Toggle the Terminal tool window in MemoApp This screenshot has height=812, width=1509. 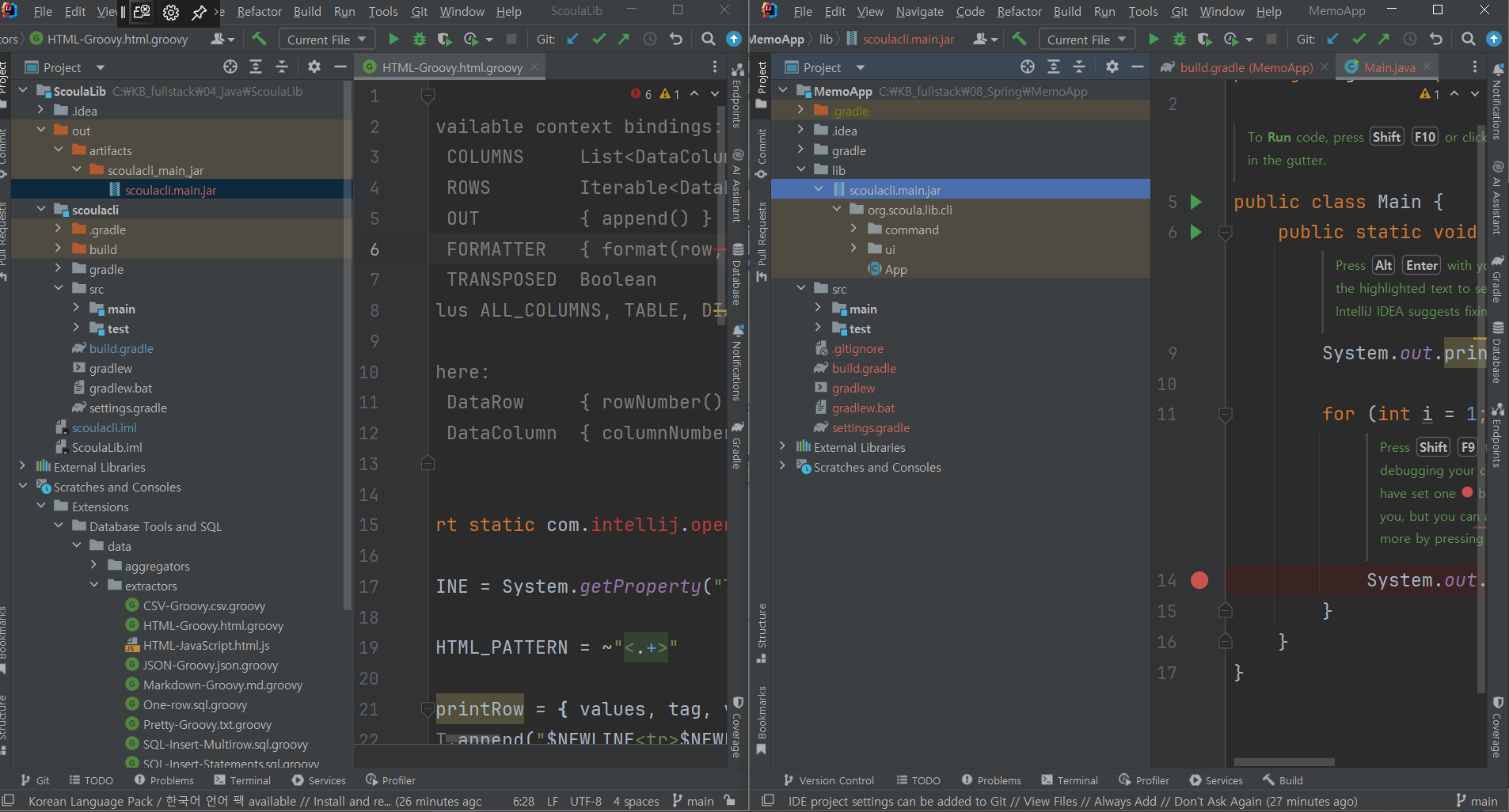(1070, 780)
